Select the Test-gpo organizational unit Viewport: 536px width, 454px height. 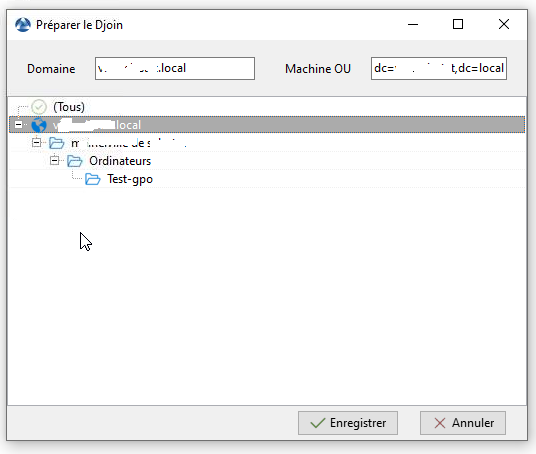pos(130,179)
